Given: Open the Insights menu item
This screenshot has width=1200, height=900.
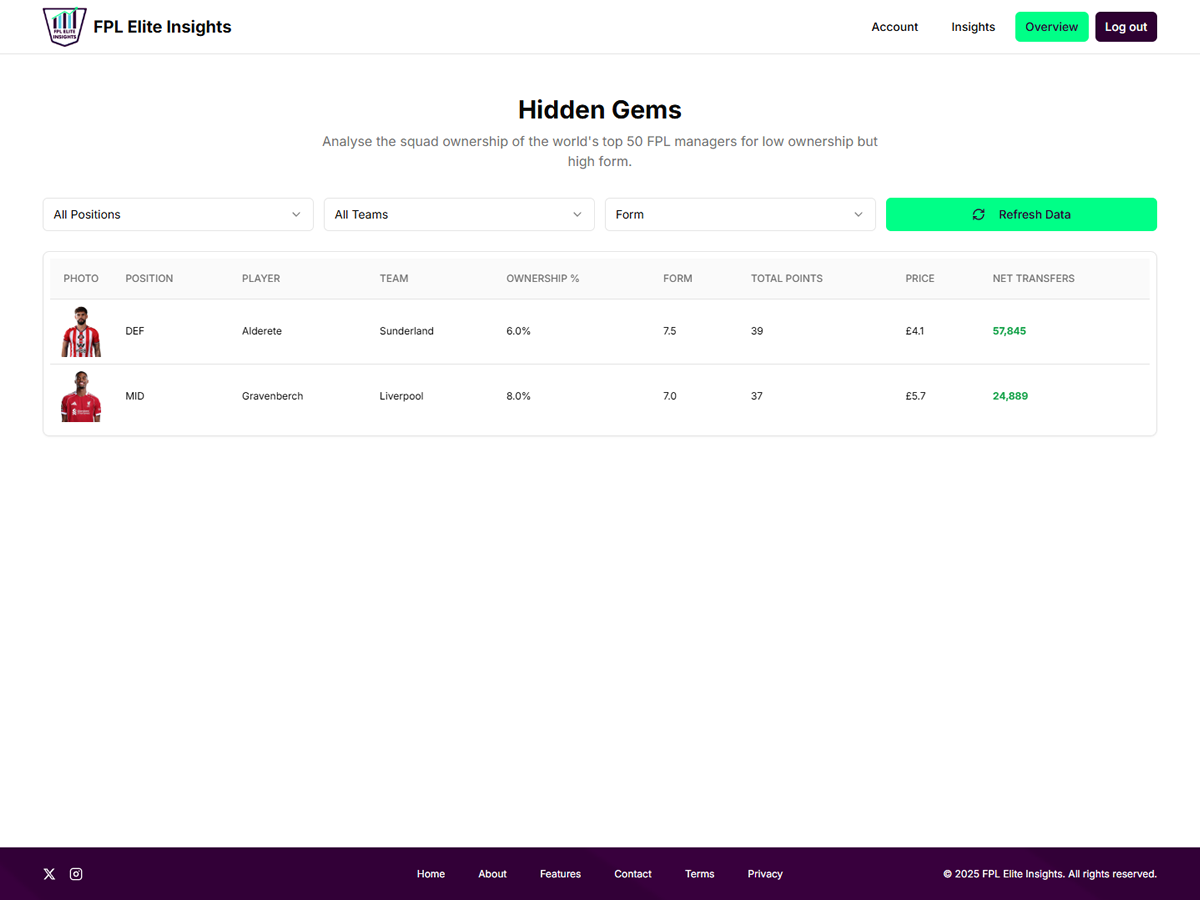Looking at the screenshot, I should tap(973, 27).
